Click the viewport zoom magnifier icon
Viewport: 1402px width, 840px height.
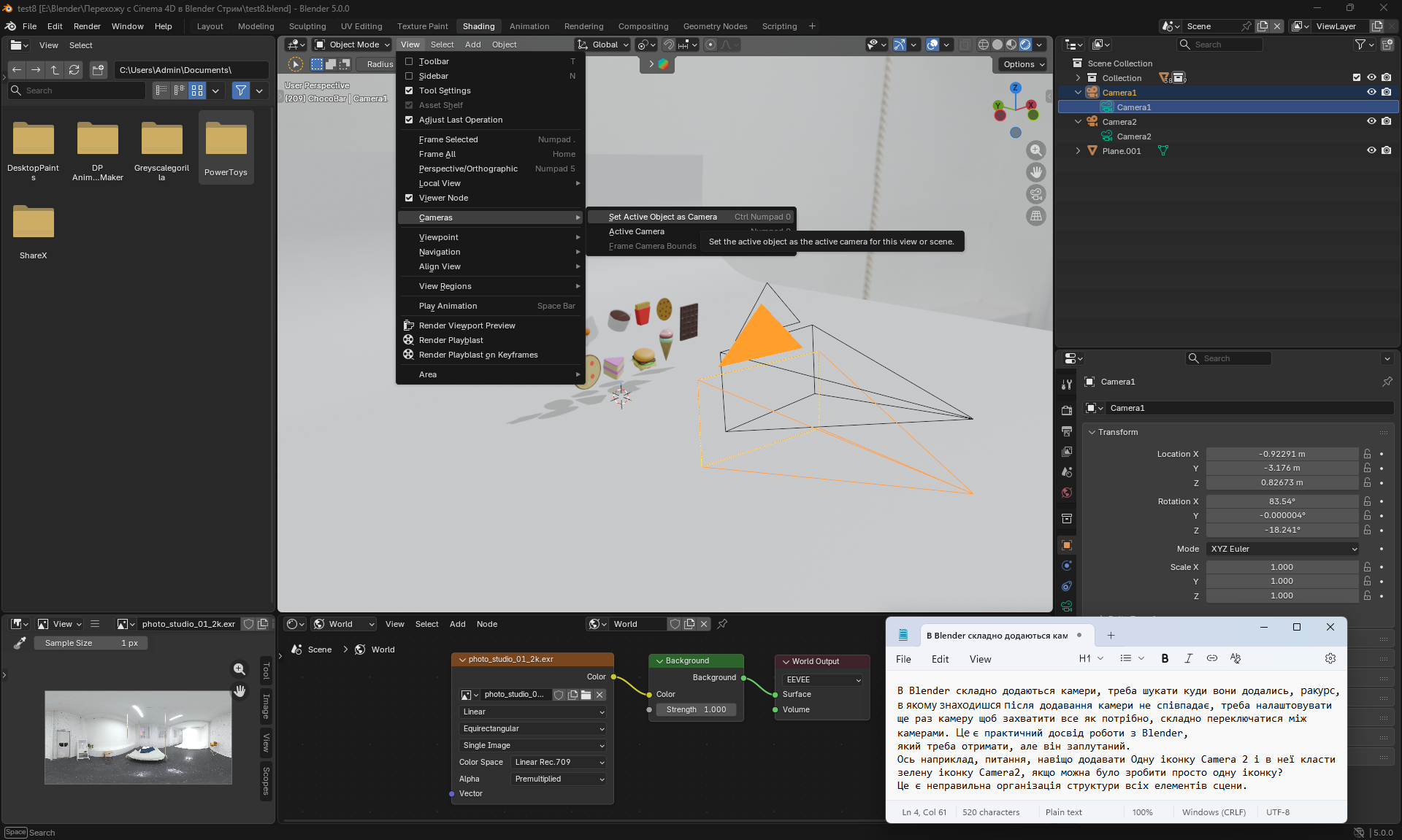(x=1035, y=150)
